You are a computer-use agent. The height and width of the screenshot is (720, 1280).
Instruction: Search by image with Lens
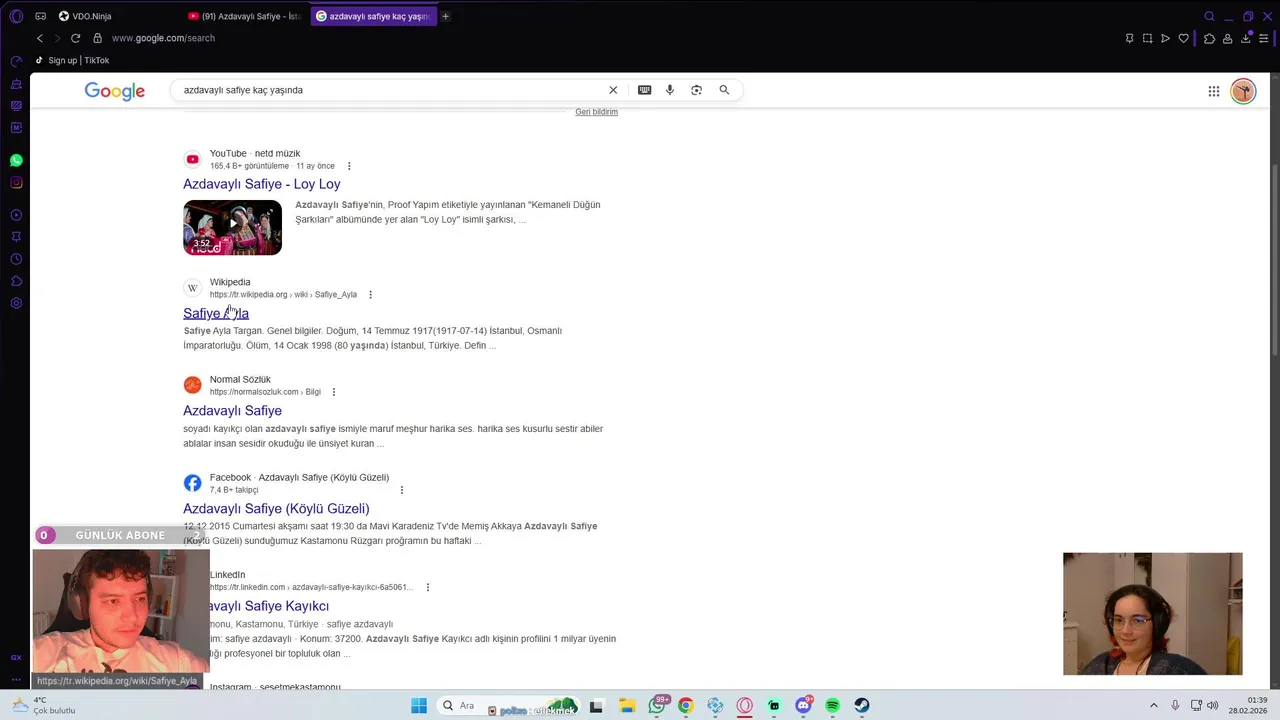coord(697,90)
